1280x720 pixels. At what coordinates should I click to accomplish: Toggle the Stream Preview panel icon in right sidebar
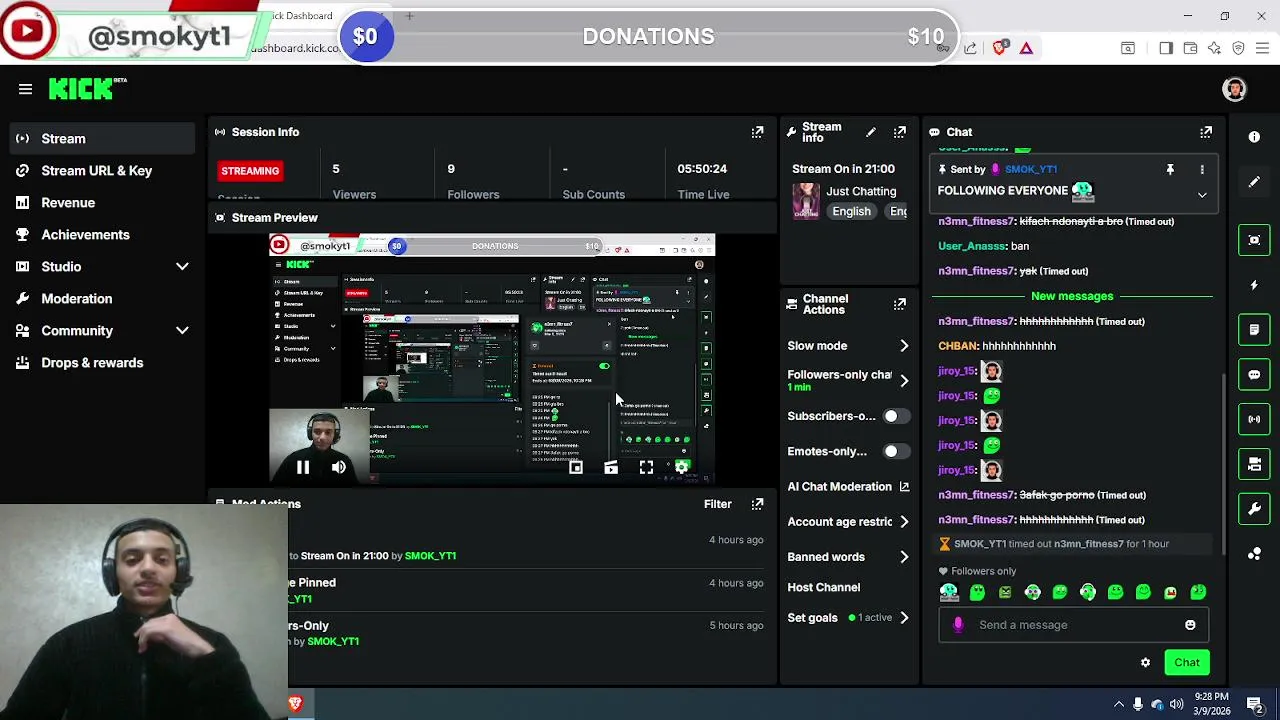point(1254,240)
